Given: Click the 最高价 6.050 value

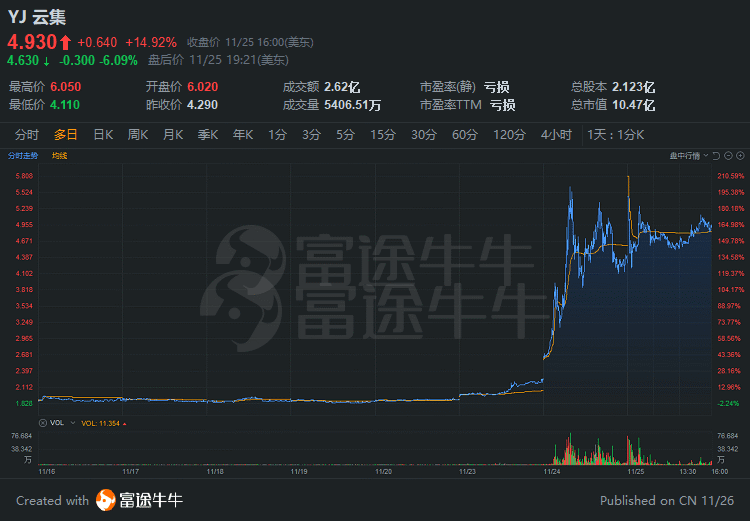Looking at the screenshot, I should [66, 87].
